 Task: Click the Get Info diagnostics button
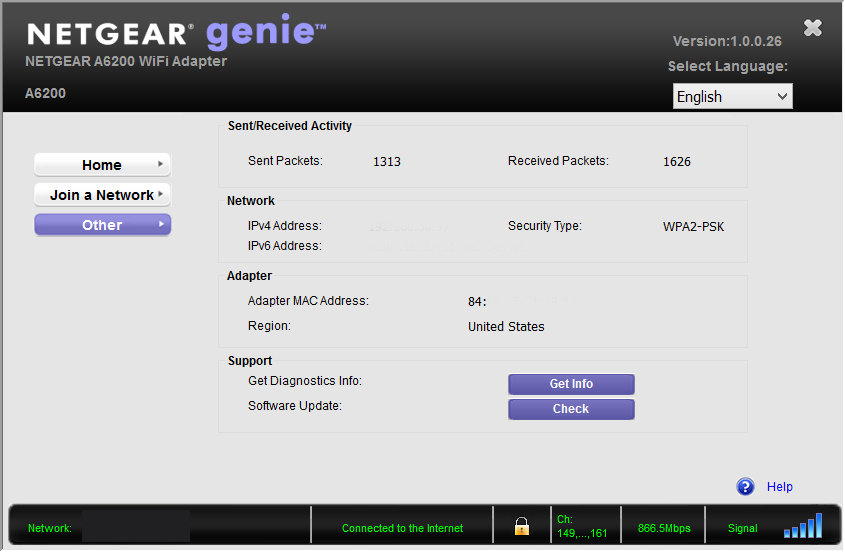click(x=571, y=384)
